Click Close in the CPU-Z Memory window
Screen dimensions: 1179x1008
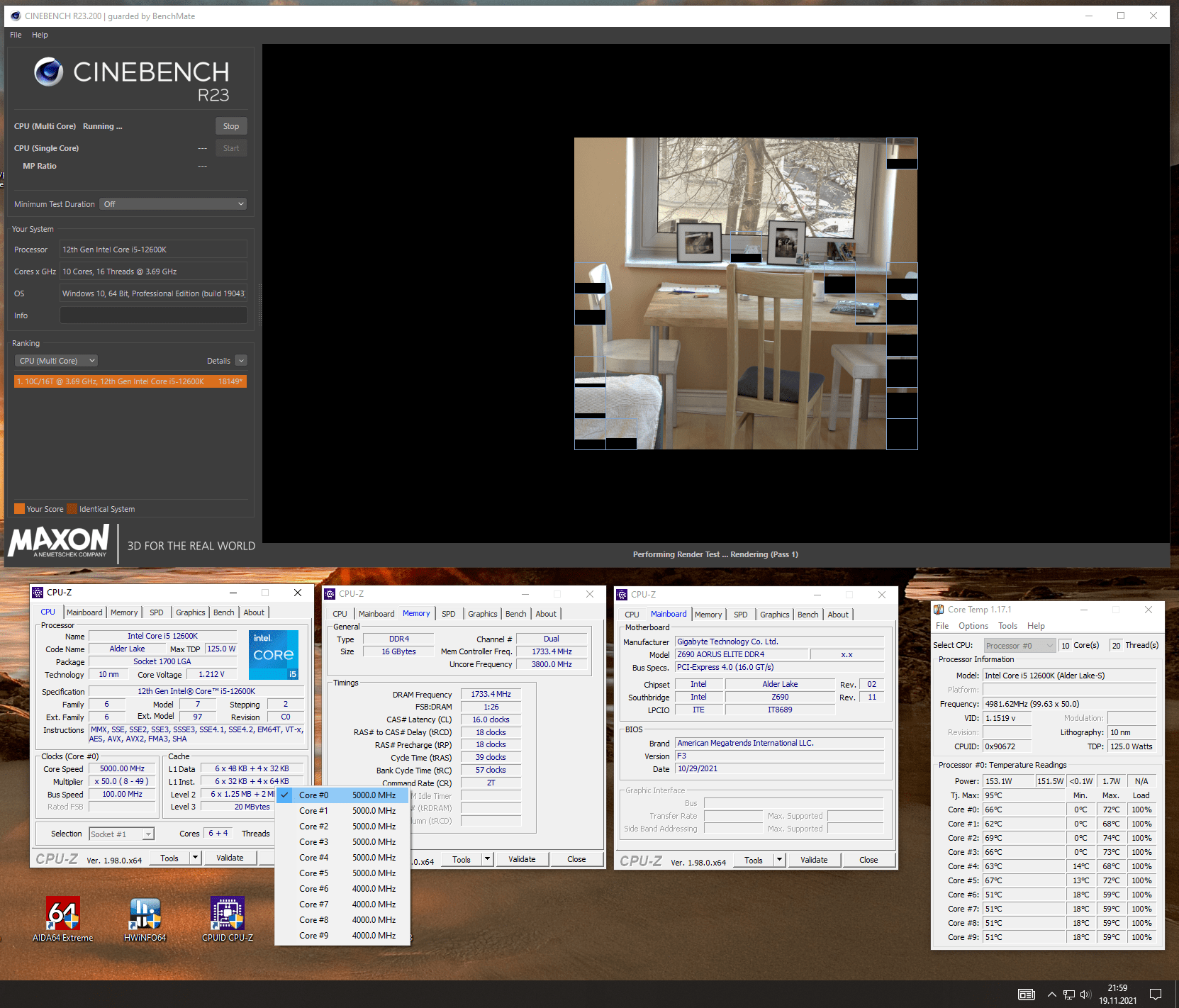coord(576,859)
